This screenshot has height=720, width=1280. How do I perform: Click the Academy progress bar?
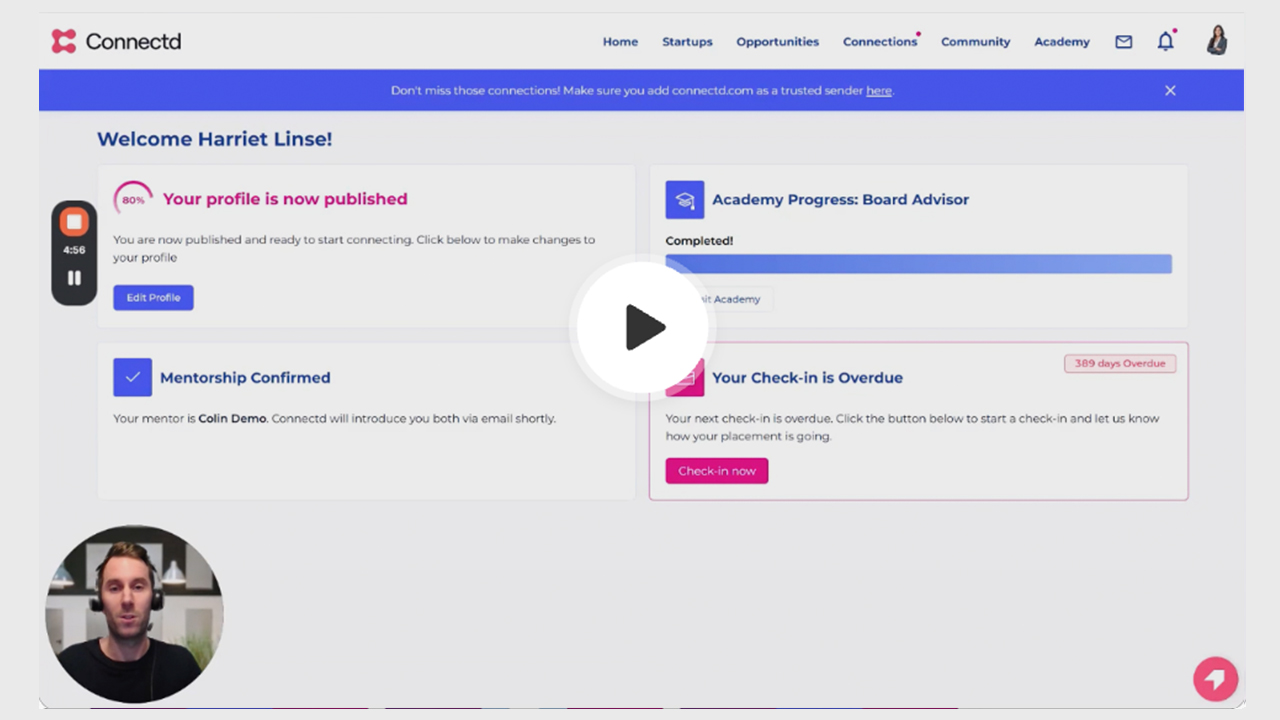(x=918, y=264)
